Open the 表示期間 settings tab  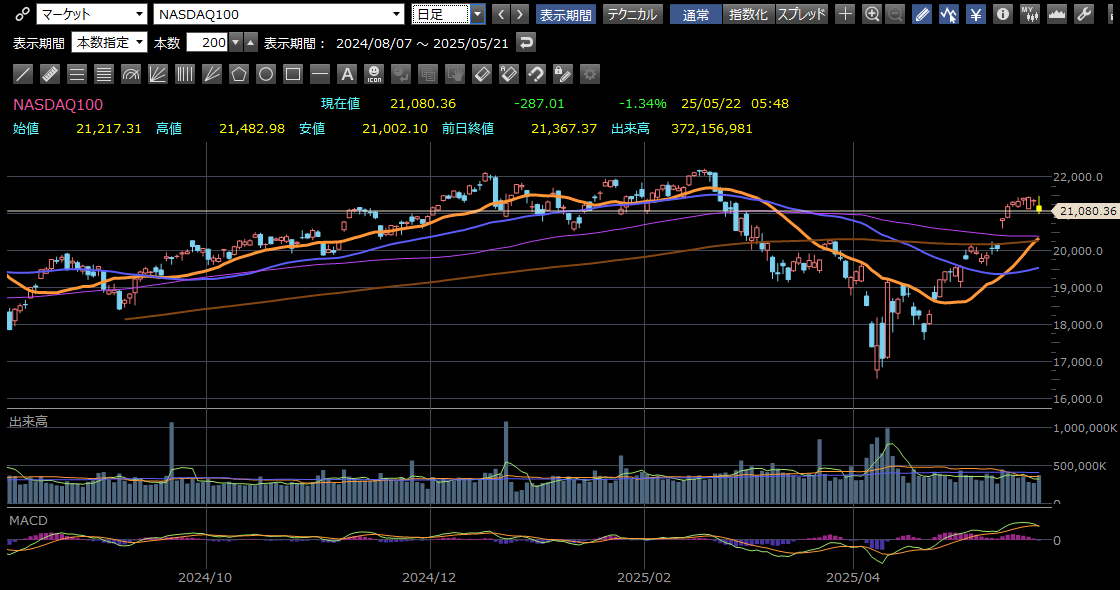click(x=566, y=14)
